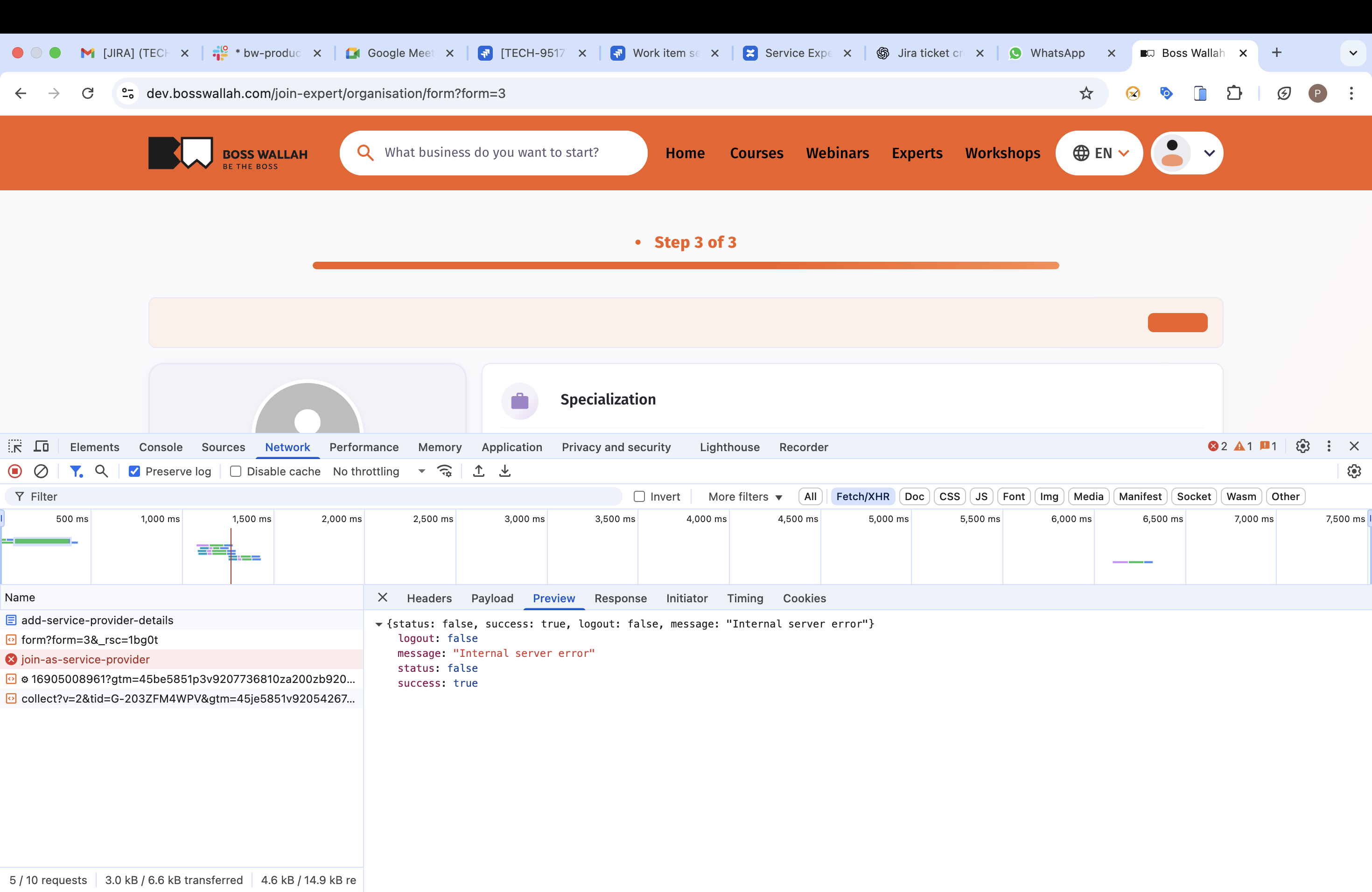The image size is (1372, 892).
Task: Select the DevTools inspect element icon
Action: click(15, 446)
